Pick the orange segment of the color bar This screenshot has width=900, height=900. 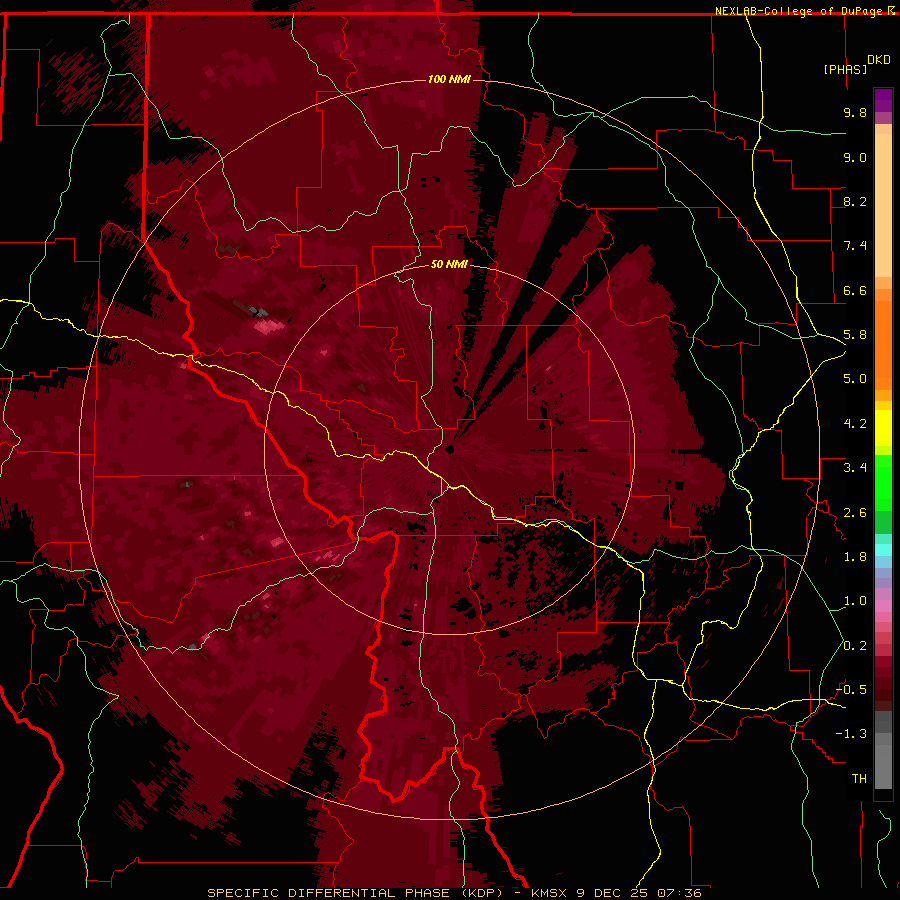[883, 346]
